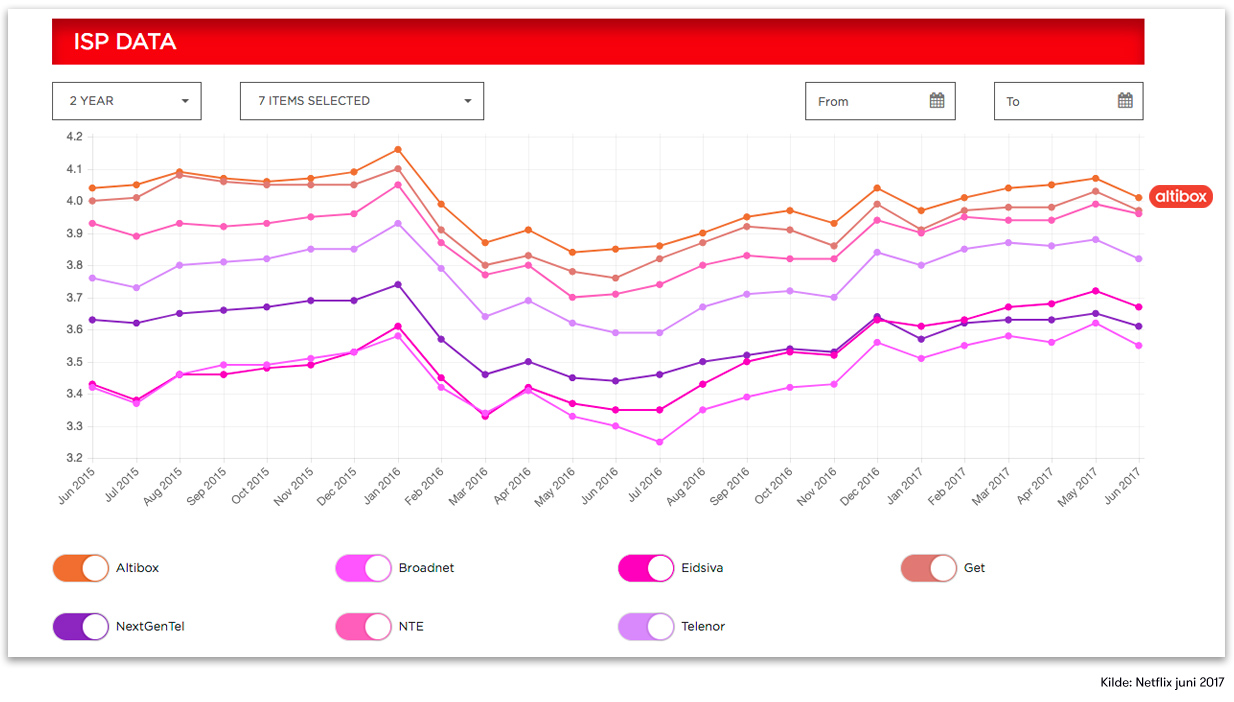Click the ISP DATA header title

click(x=125, y=42)
